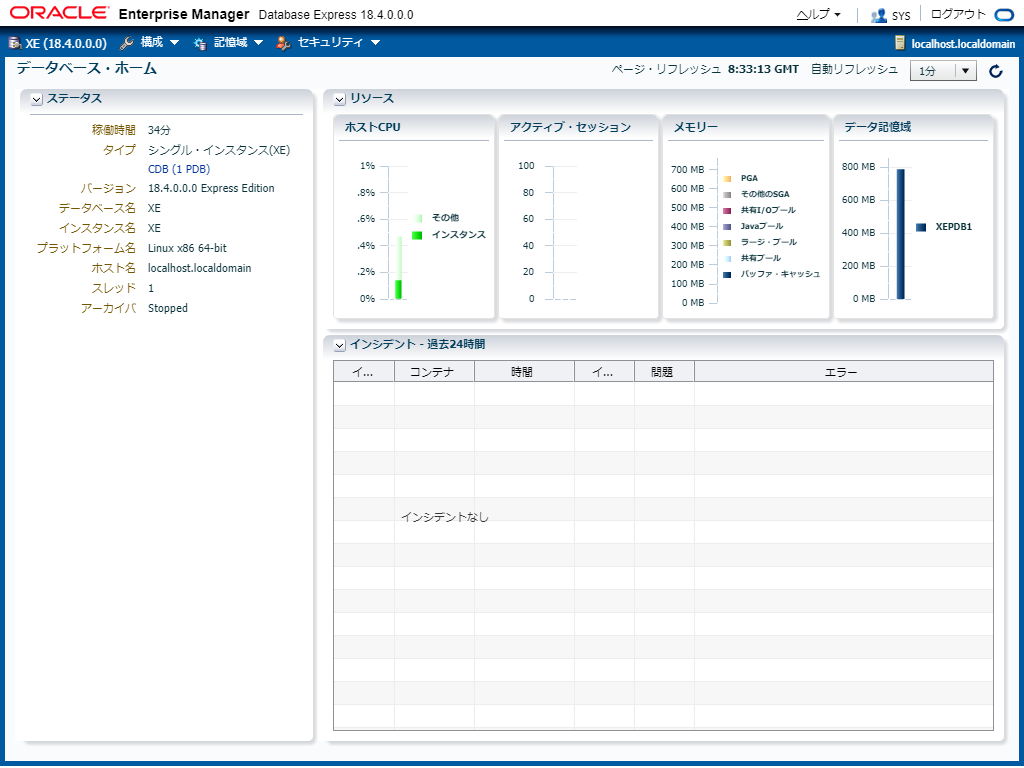Click XE (18.4.0.0.0) in the menu bar
The image size is (1024, 768).
click(x=66, y=44)
